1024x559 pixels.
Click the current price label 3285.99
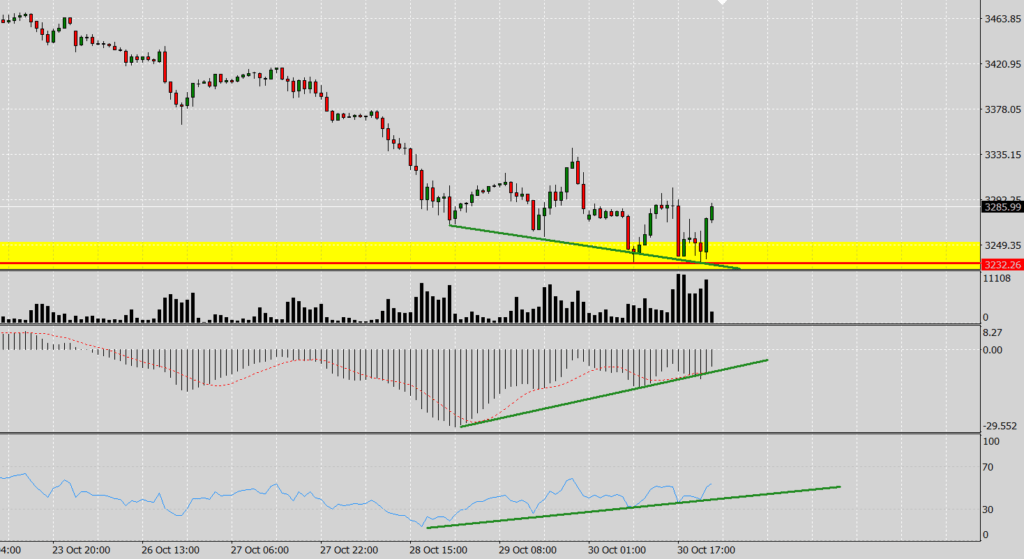point(1001,208)
